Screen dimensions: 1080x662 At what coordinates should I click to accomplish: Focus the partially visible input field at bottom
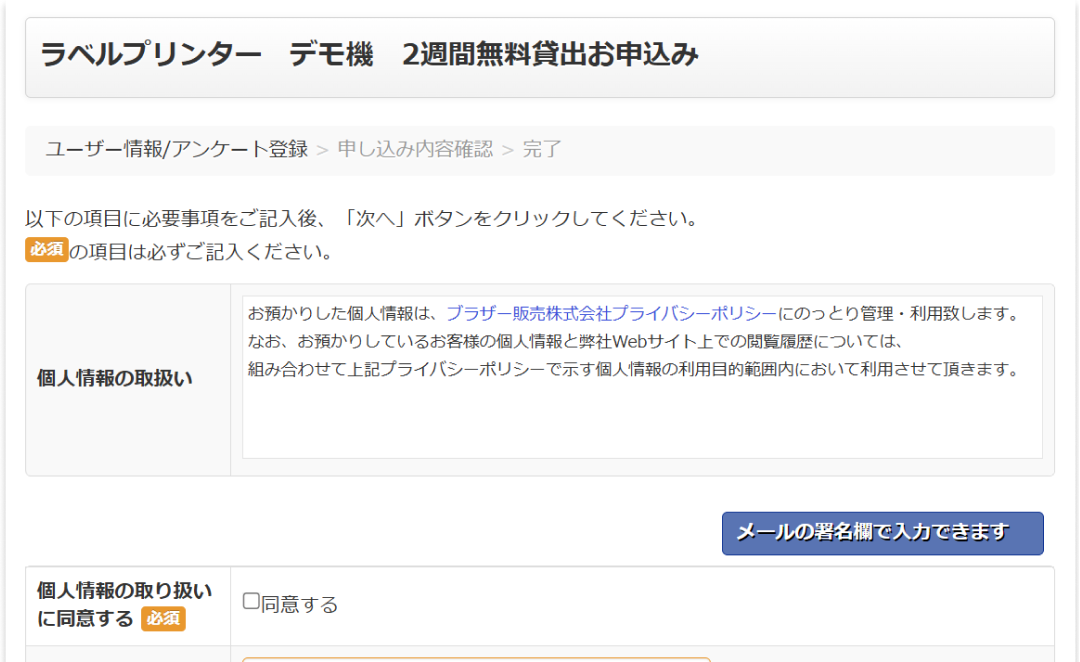[x=475, y=658]
